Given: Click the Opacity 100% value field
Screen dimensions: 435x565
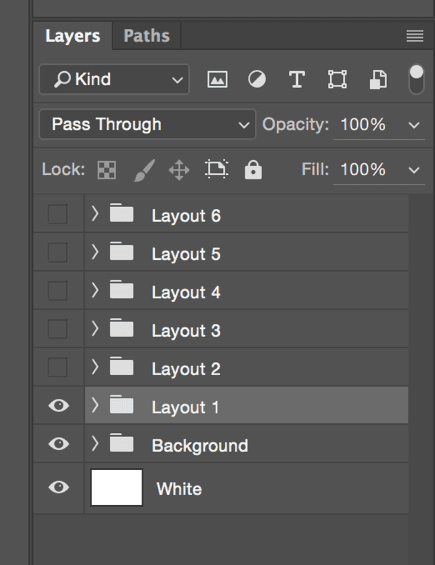Looking at the screenshot, I should (x=363, y=125).
